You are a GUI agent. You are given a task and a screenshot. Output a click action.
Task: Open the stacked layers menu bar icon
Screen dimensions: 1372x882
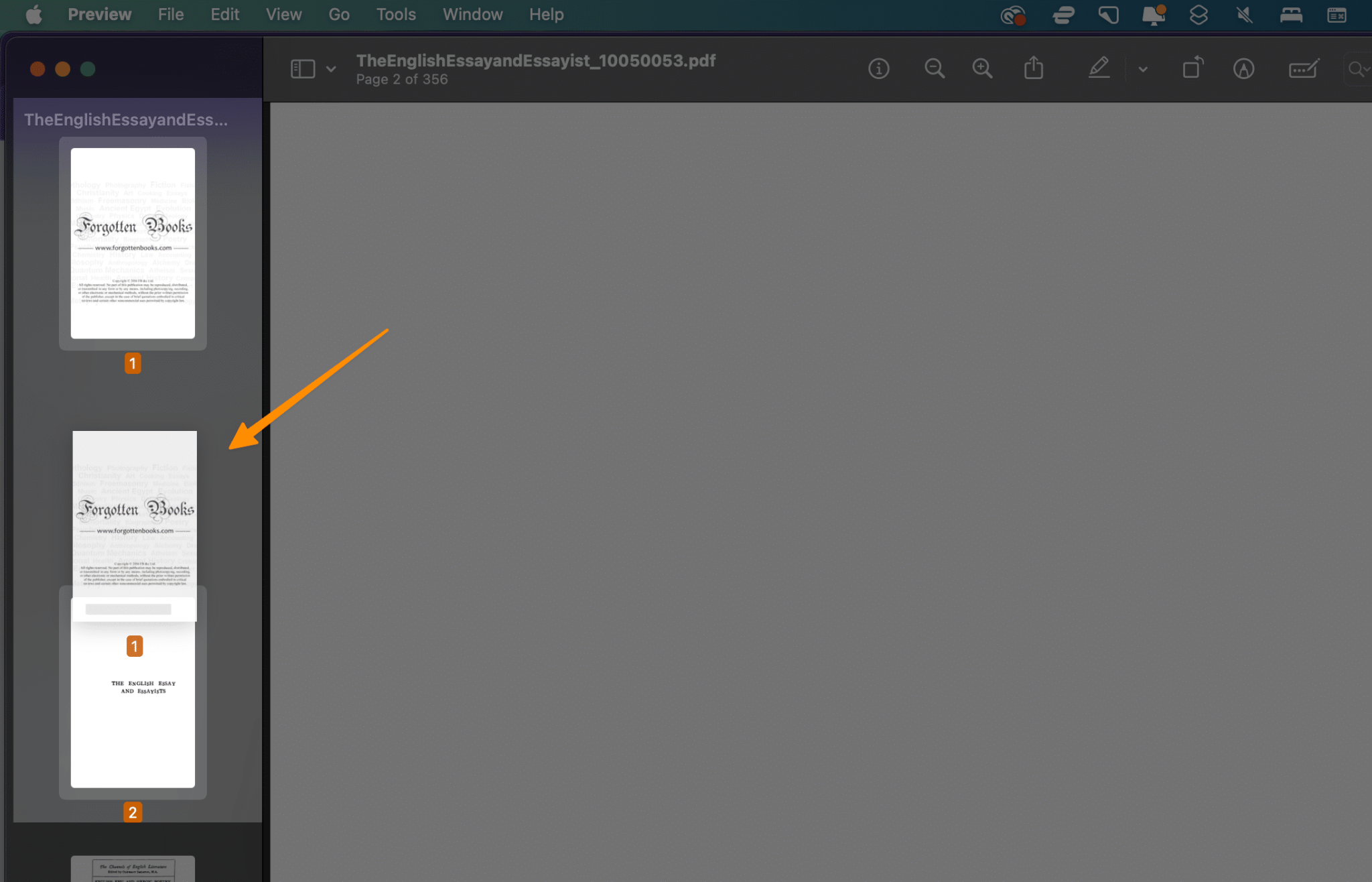coord(1198,14)
